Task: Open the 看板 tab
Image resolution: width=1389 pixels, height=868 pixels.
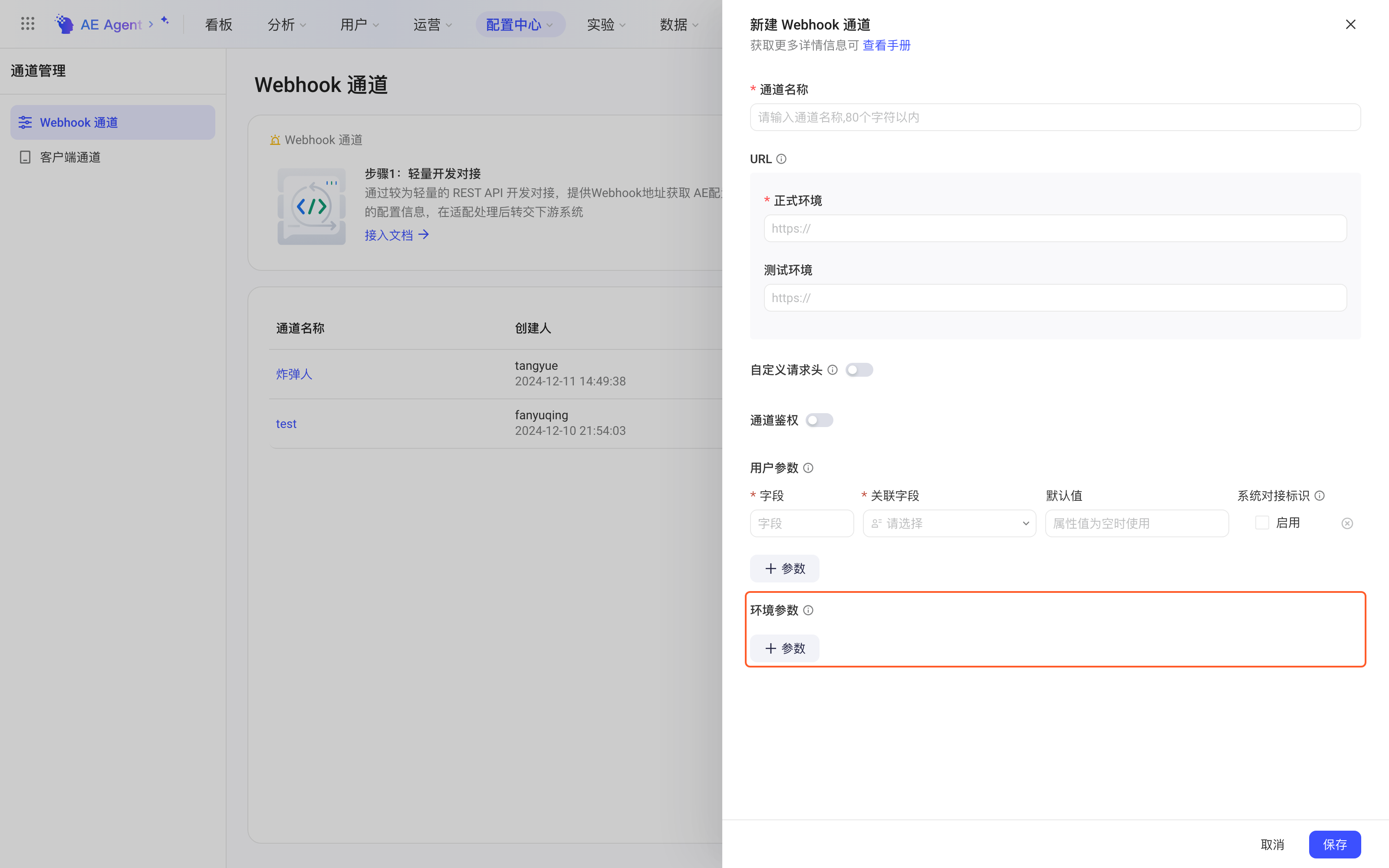Action: (219, 25)
